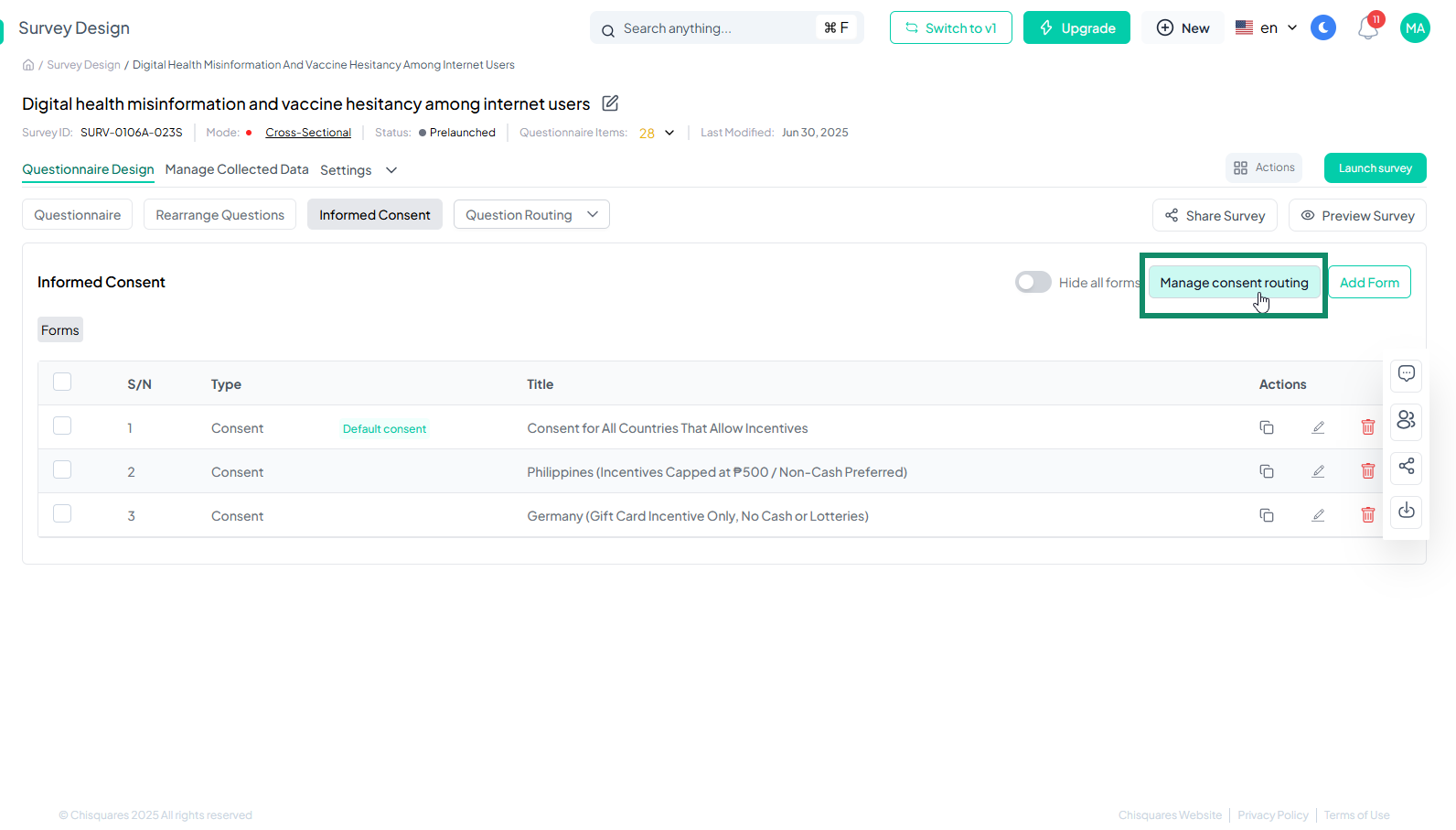Viewport: 1456px width, 830px height.
Task: Click the Launch survey button
Action: coord(1375,168)
